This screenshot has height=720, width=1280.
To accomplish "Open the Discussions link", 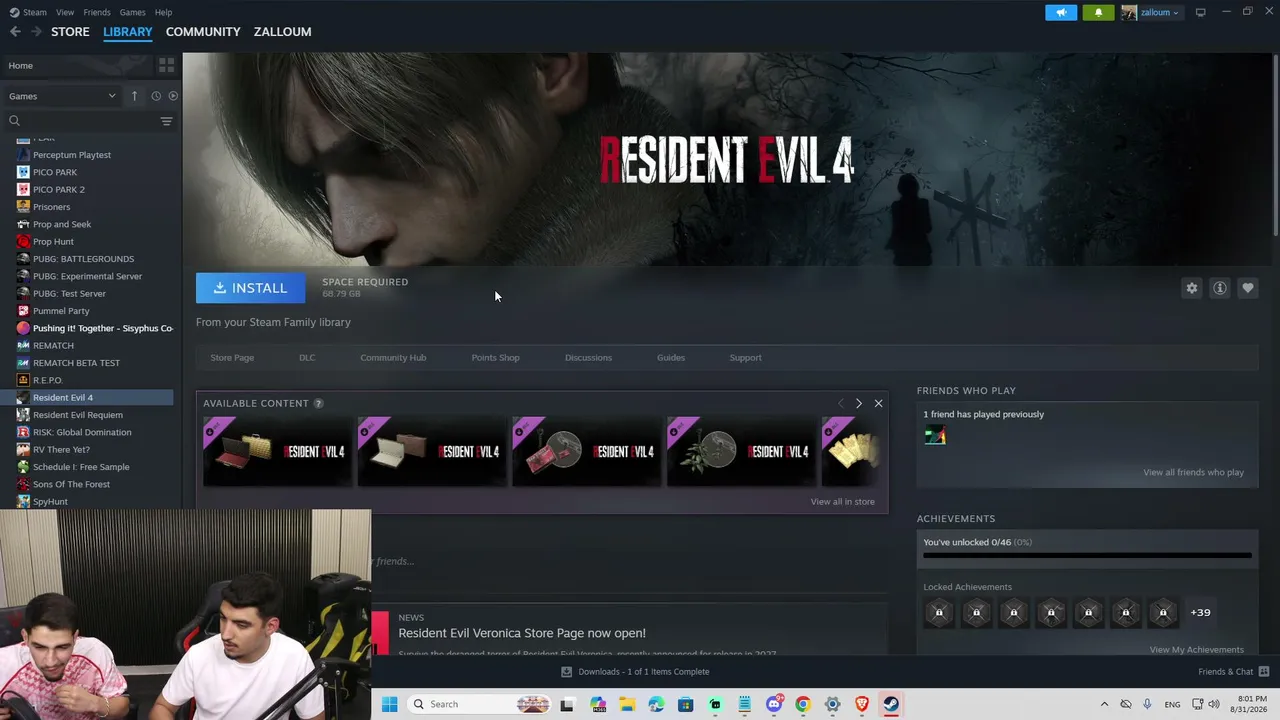I will click(x=588, y=357).
